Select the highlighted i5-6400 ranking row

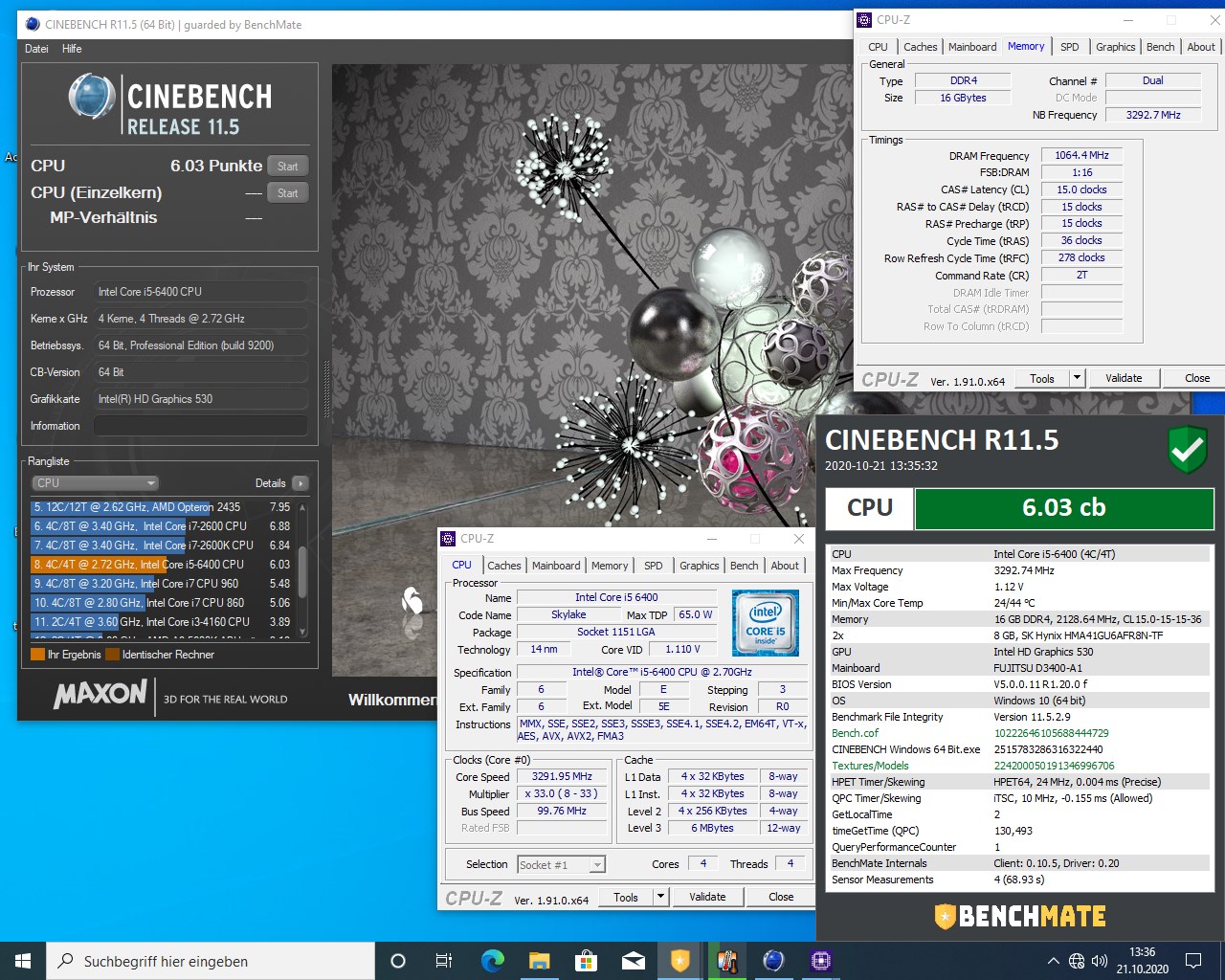(x=163, y=565)
